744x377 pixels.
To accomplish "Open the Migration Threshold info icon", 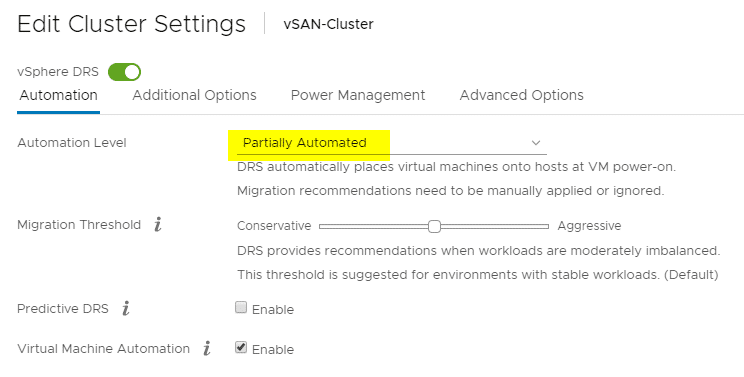I will pos(158,224).
